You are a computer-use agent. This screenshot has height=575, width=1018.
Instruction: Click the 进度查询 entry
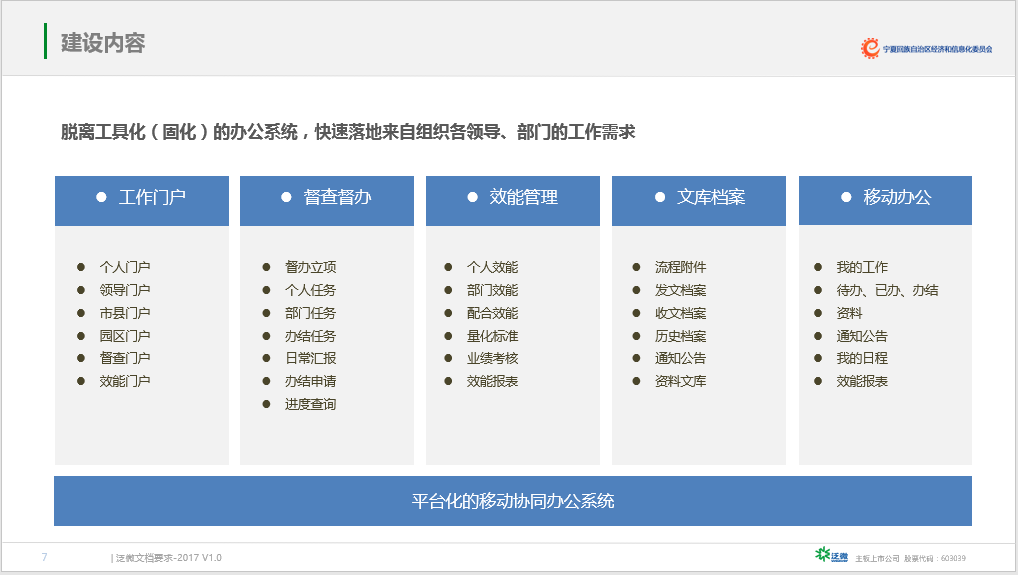click(310, 404)
